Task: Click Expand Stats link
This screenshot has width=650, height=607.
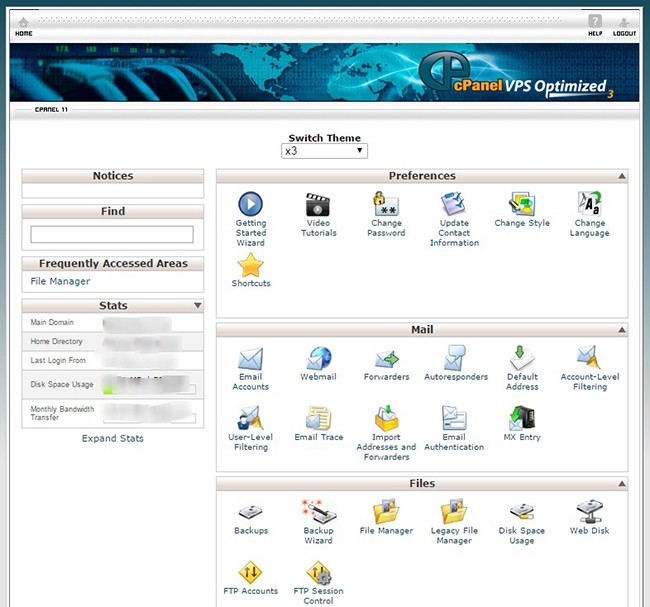Action: 113,438
